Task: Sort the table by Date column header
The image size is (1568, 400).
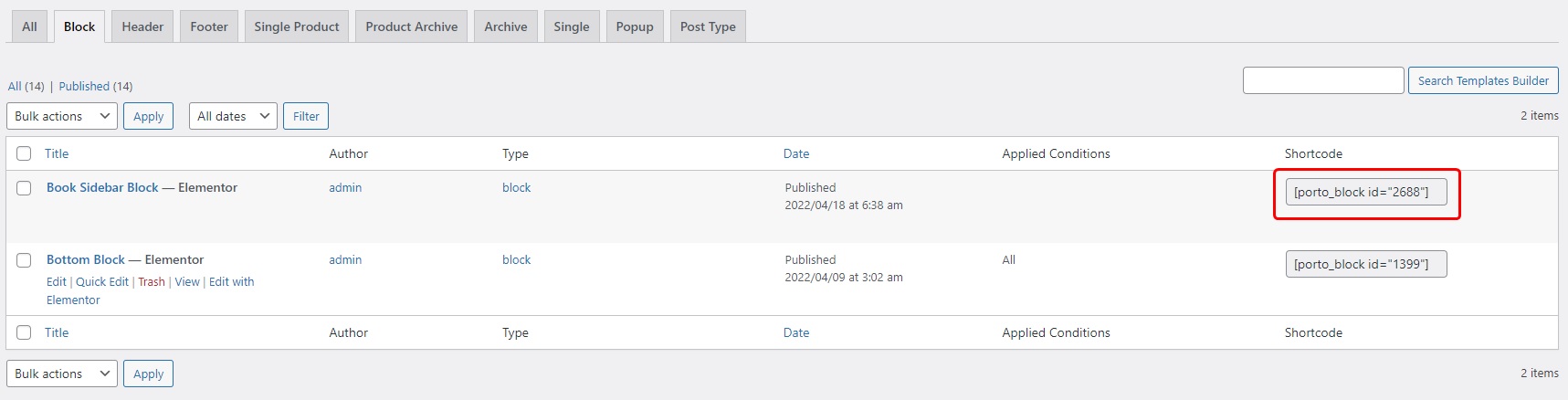Action: pos(796,153)
